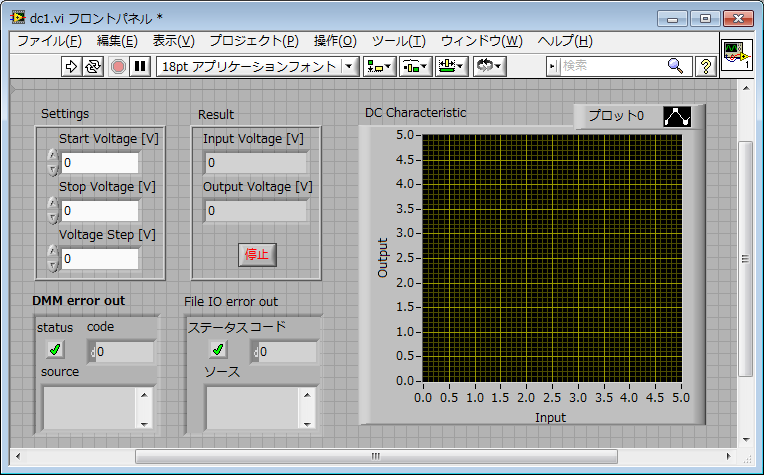
Task: Click the Start Voltage input field
Action: (100, 163)
